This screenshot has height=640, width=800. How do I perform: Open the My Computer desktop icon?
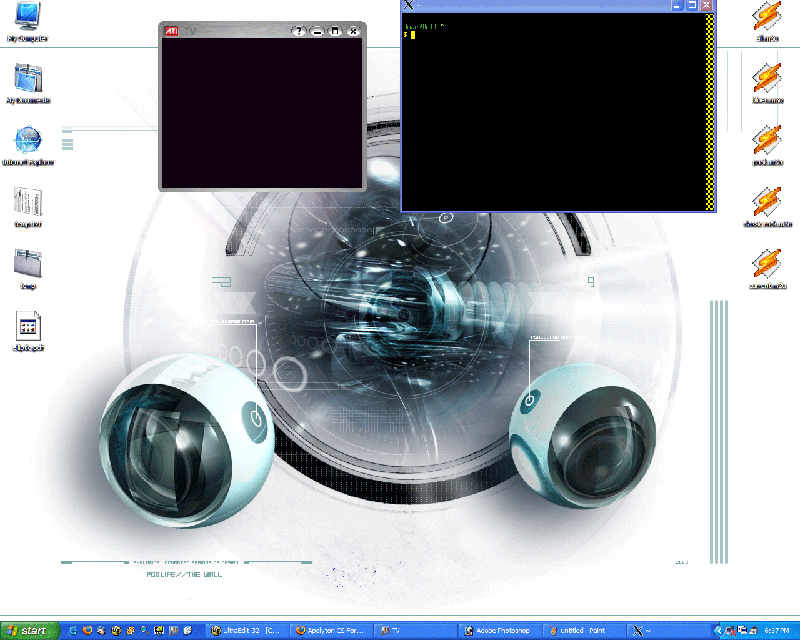click(27, 18)
